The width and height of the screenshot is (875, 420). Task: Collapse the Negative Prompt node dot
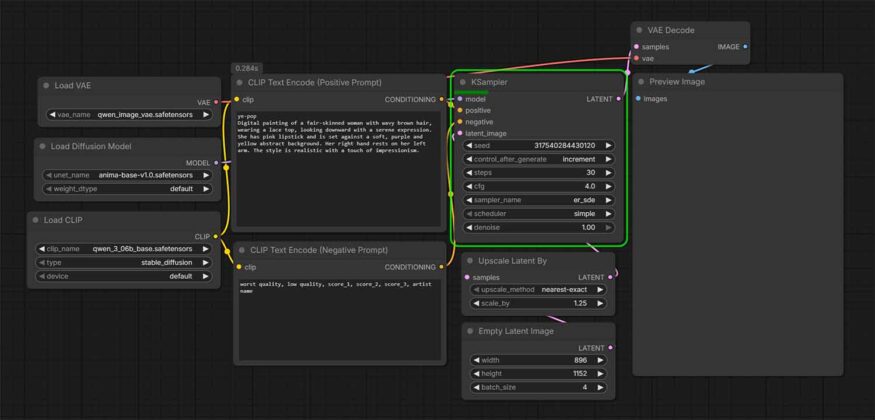click(x=242, y=250)
